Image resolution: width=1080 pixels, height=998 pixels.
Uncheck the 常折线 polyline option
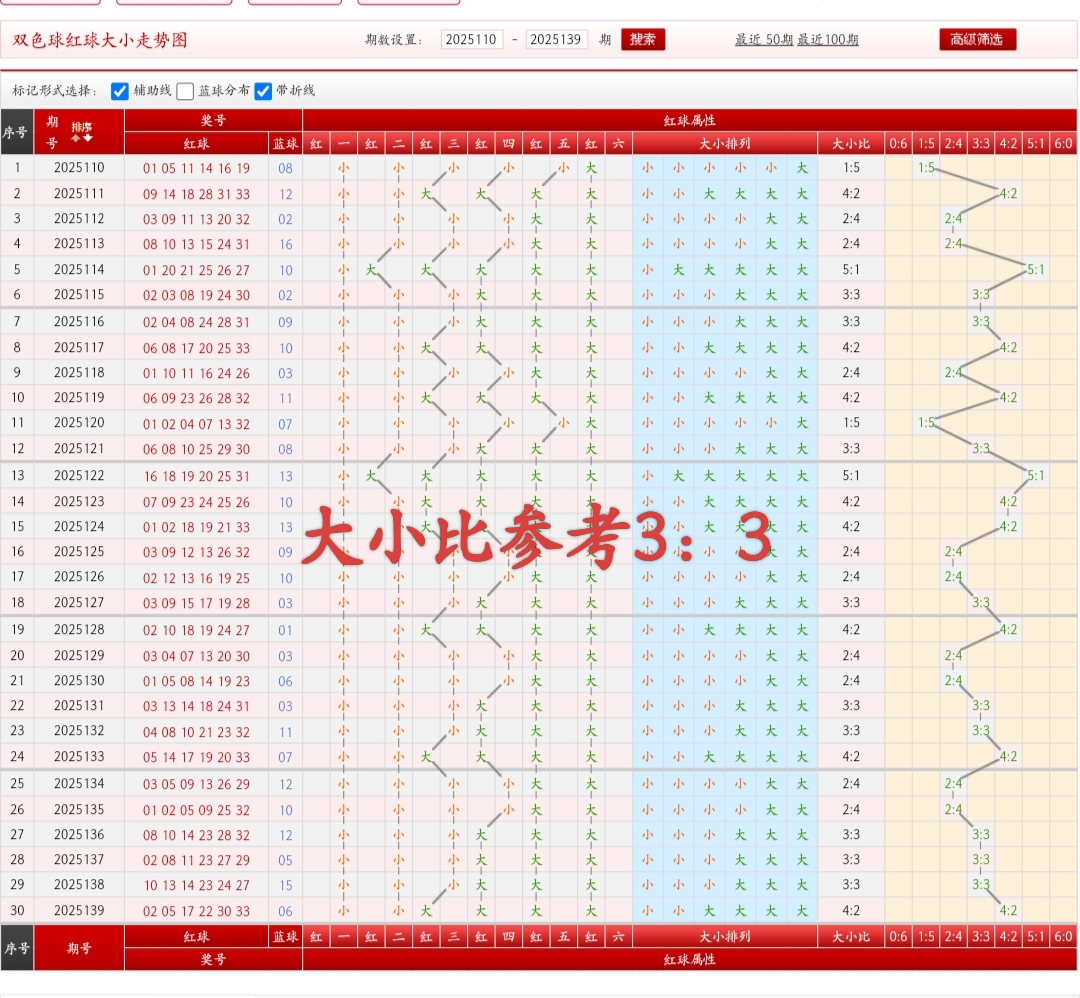tap(263, 92)
